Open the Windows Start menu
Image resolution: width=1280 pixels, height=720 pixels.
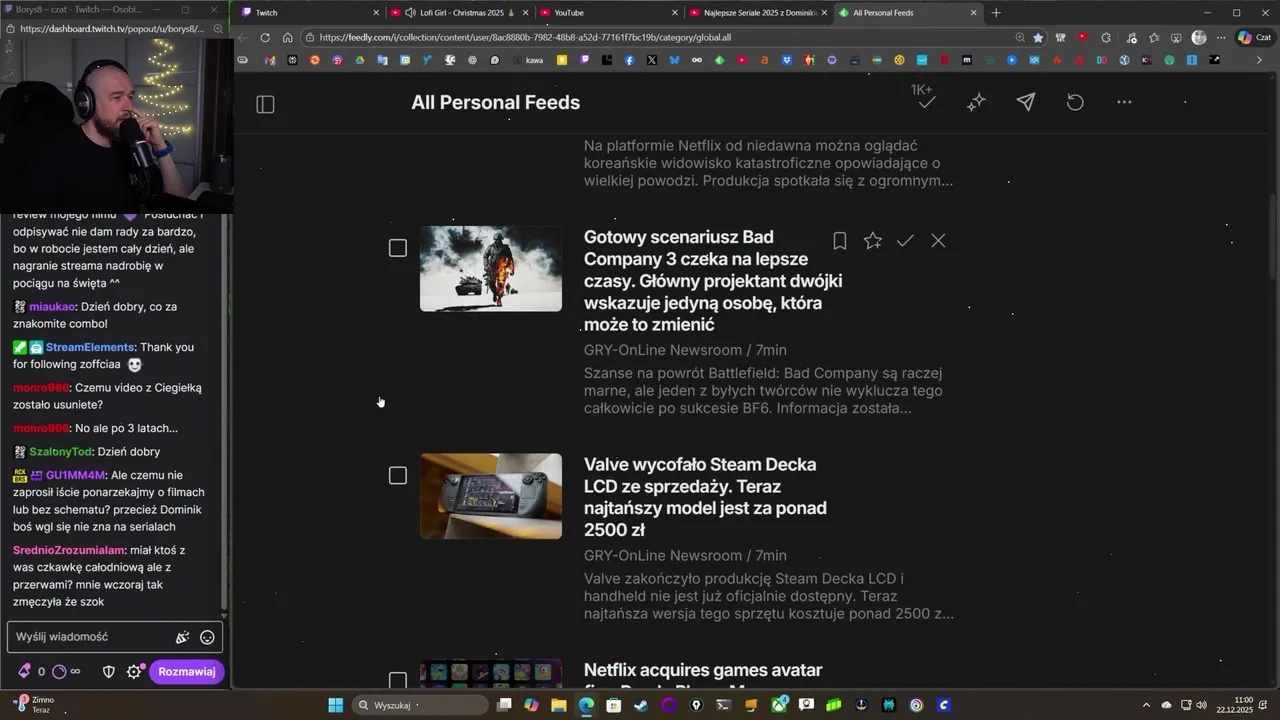click(x=336, y=705)
